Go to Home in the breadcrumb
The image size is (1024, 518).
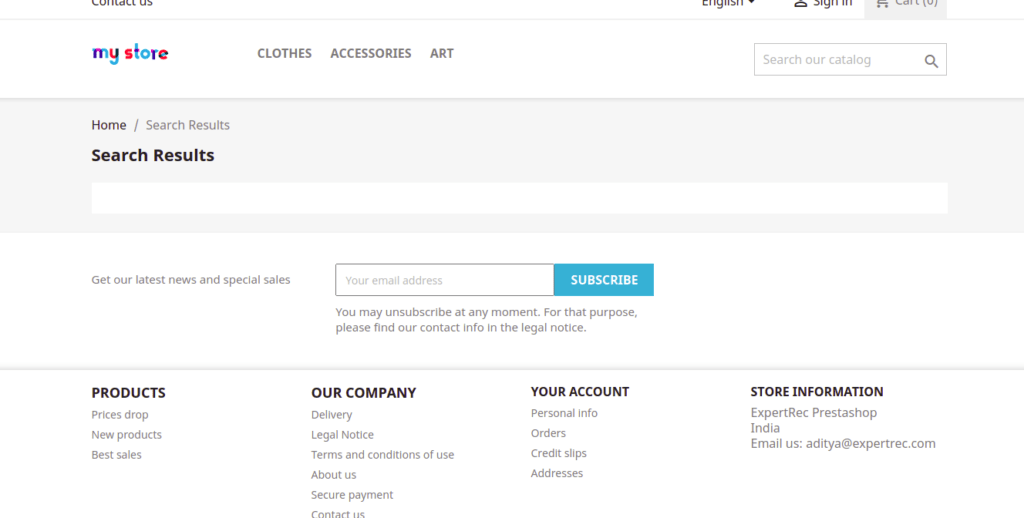(109, 125)
